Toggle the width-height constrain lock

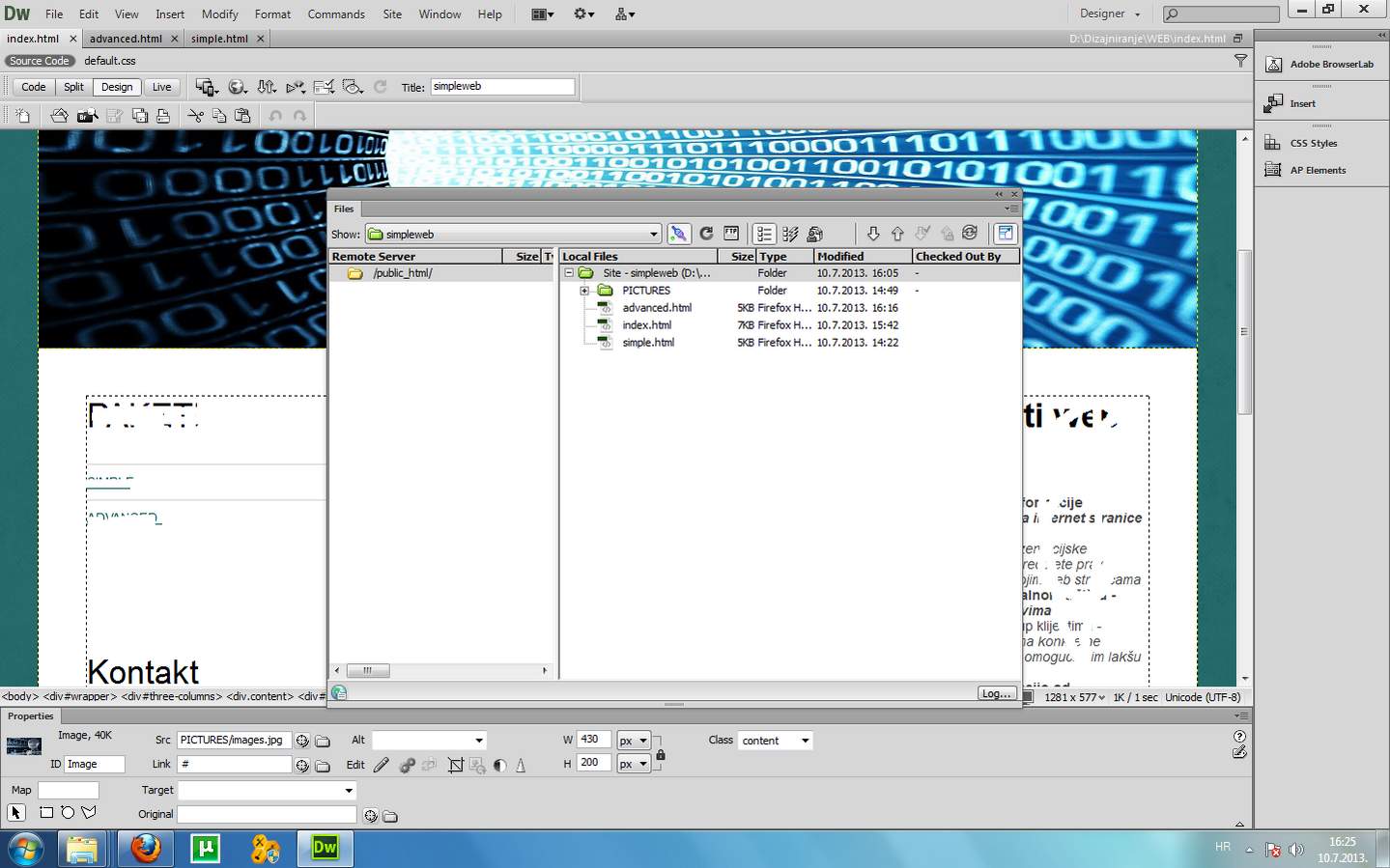[661, 753]
